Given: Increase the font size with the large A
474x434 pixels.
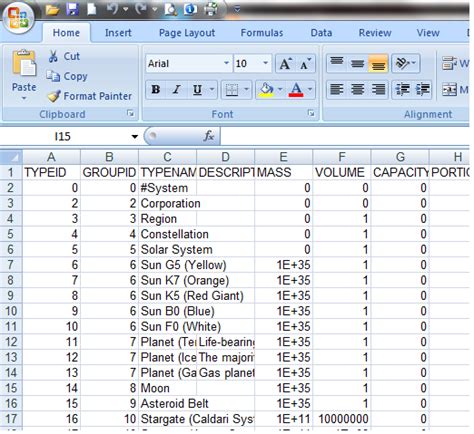Looking at the screenshot, I should tap(285, 63).
